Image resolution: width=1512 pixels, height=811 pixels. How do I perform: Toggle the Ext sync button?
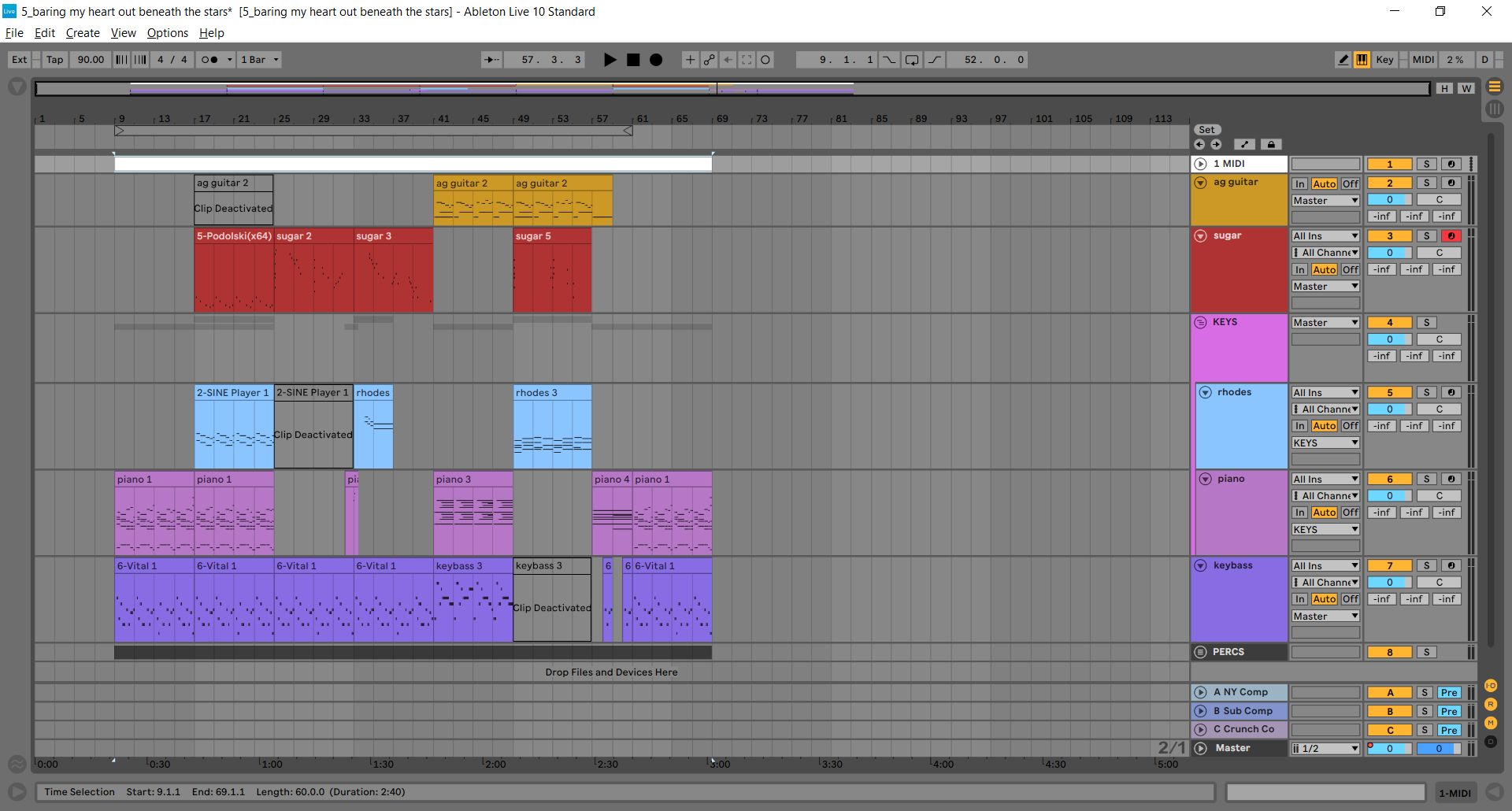click(x=20, y=60)
